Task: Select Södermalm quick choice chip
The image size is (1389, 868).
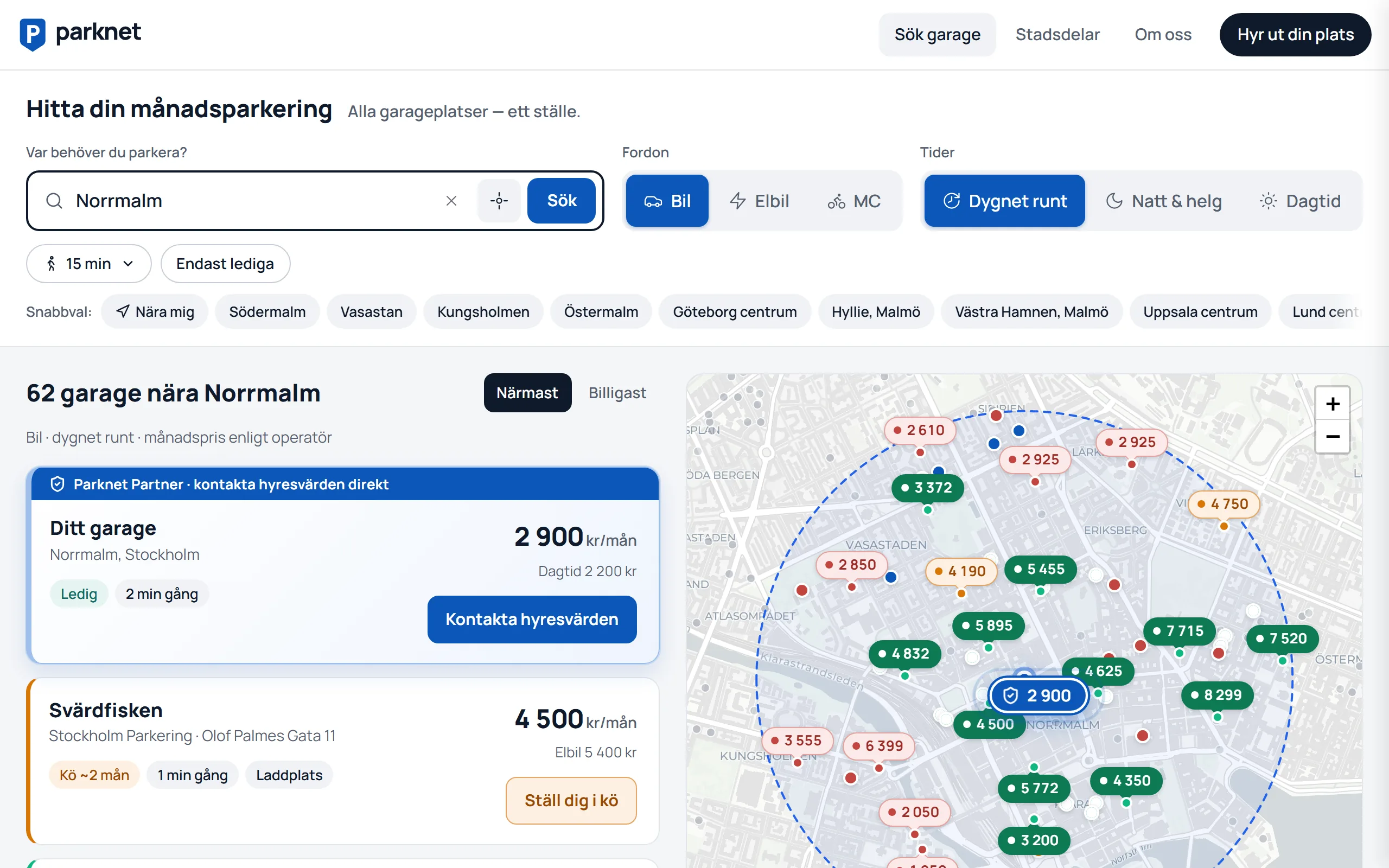Action: point(267,312)
